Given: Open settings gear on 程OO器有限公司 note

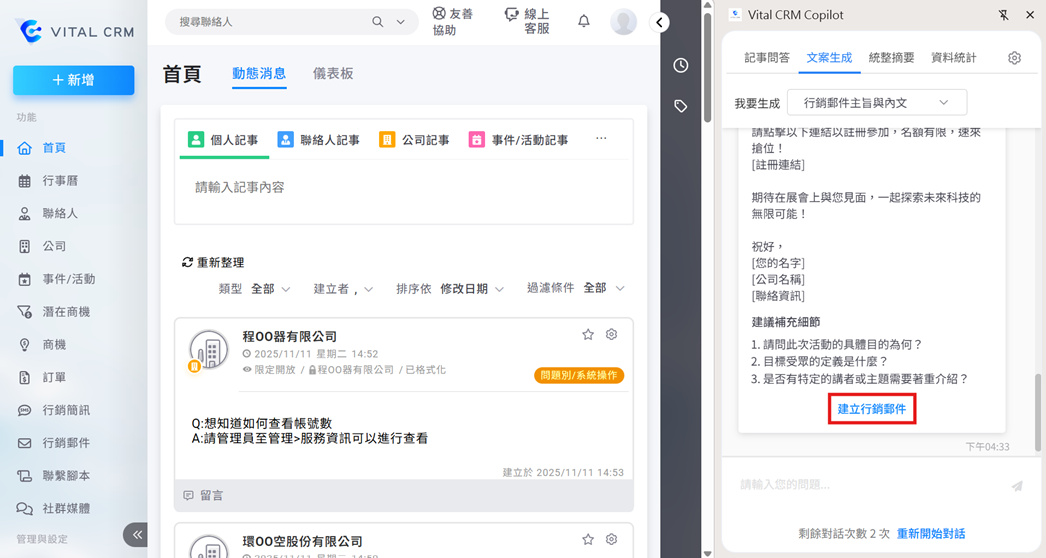Looking at the screenshot, I should (612, 335).
